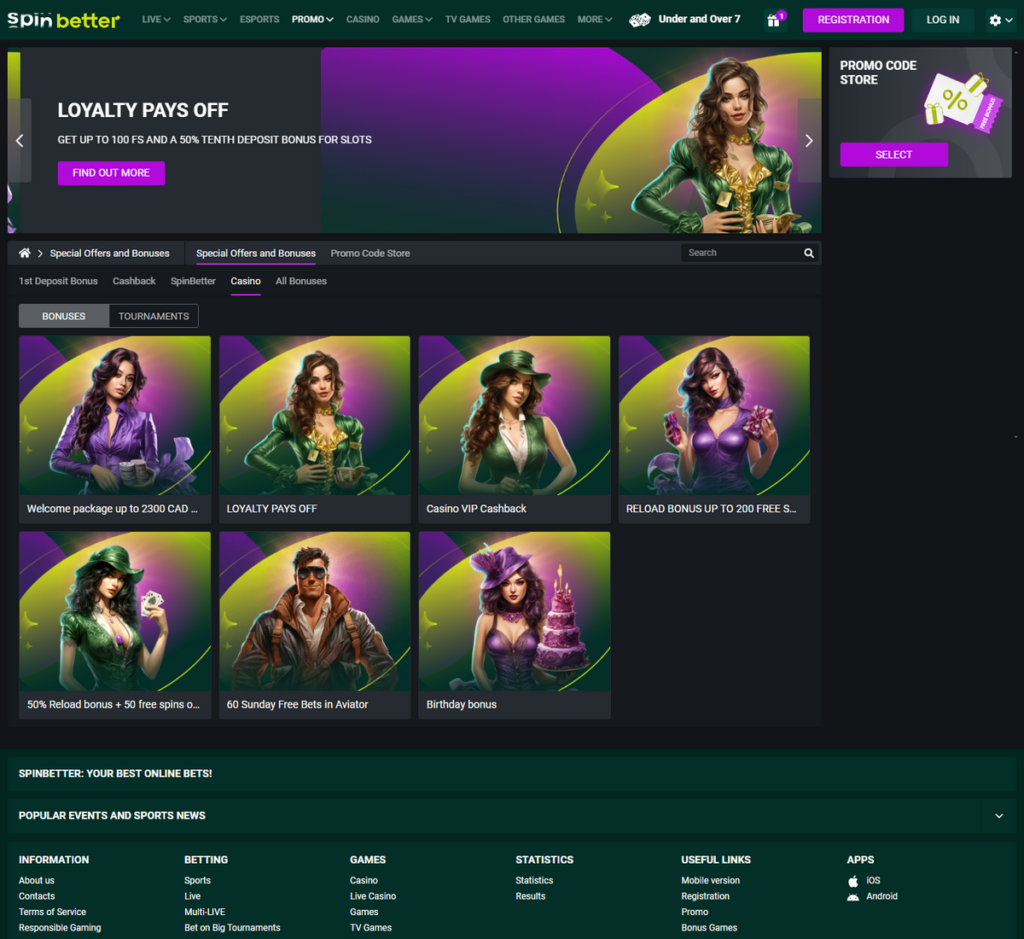Viewport: 1024px width, 939px height.
Task: Select the 1st Deposit Bonus filter
Action: pyautogui.click(x=58, y=281)
